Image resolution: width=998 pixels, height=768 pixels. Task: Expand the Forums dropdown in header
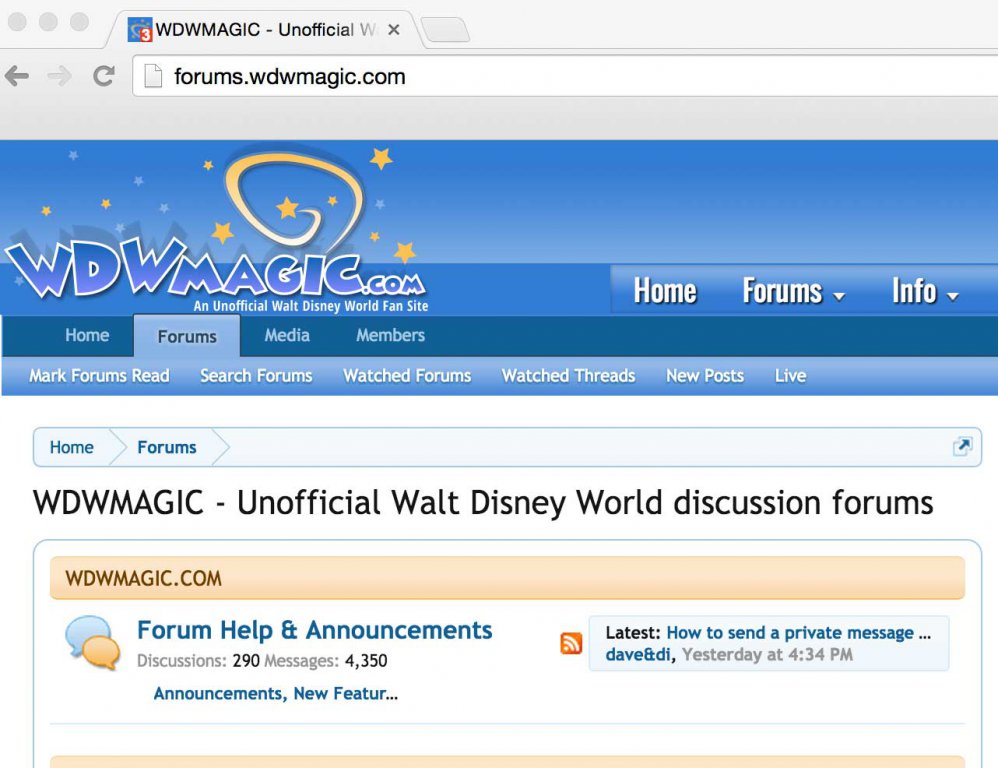click(793, 291)
